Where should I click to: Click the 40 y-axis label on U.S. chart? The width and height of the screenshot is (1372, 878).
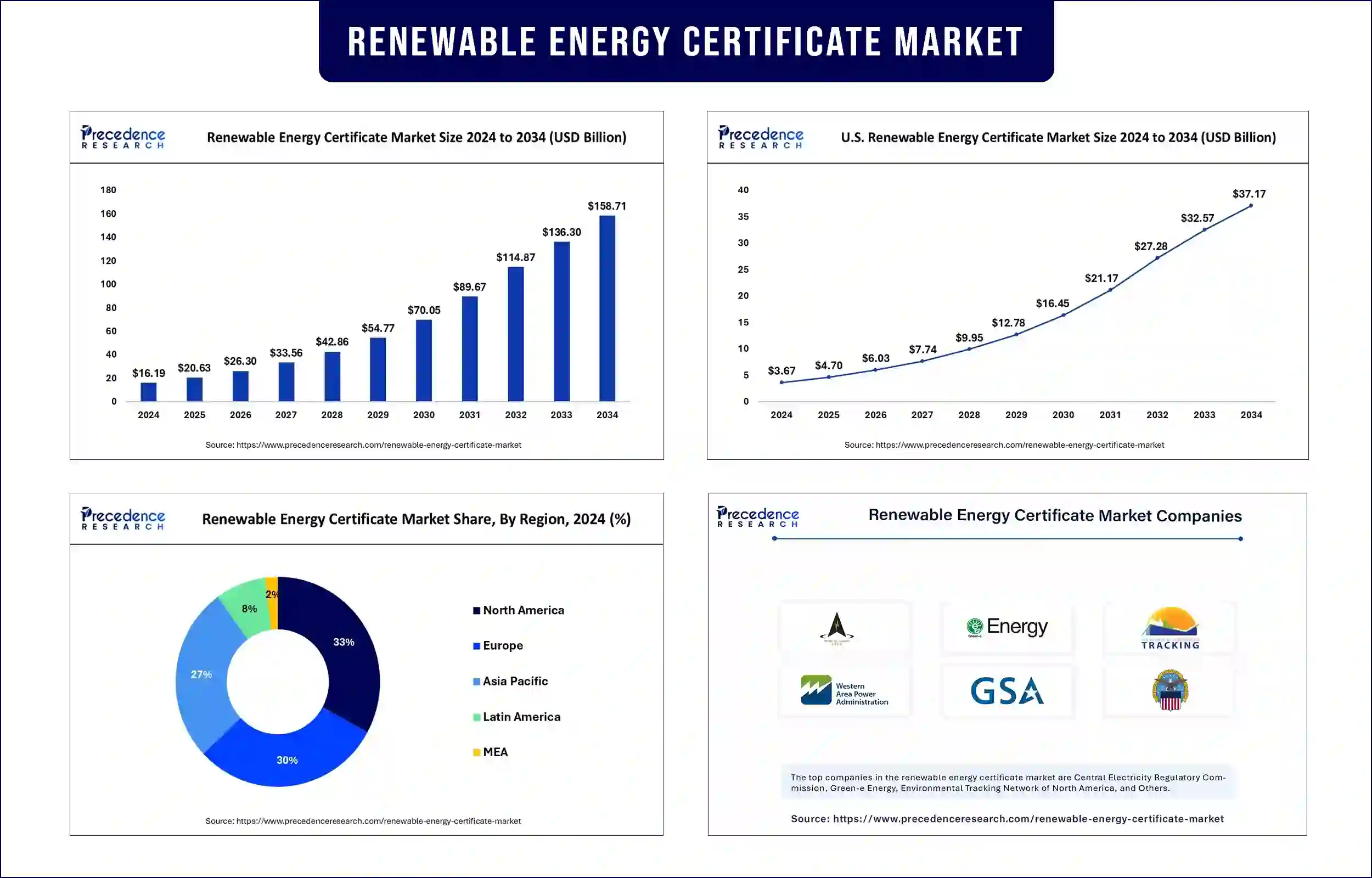[x=743, y=190]
